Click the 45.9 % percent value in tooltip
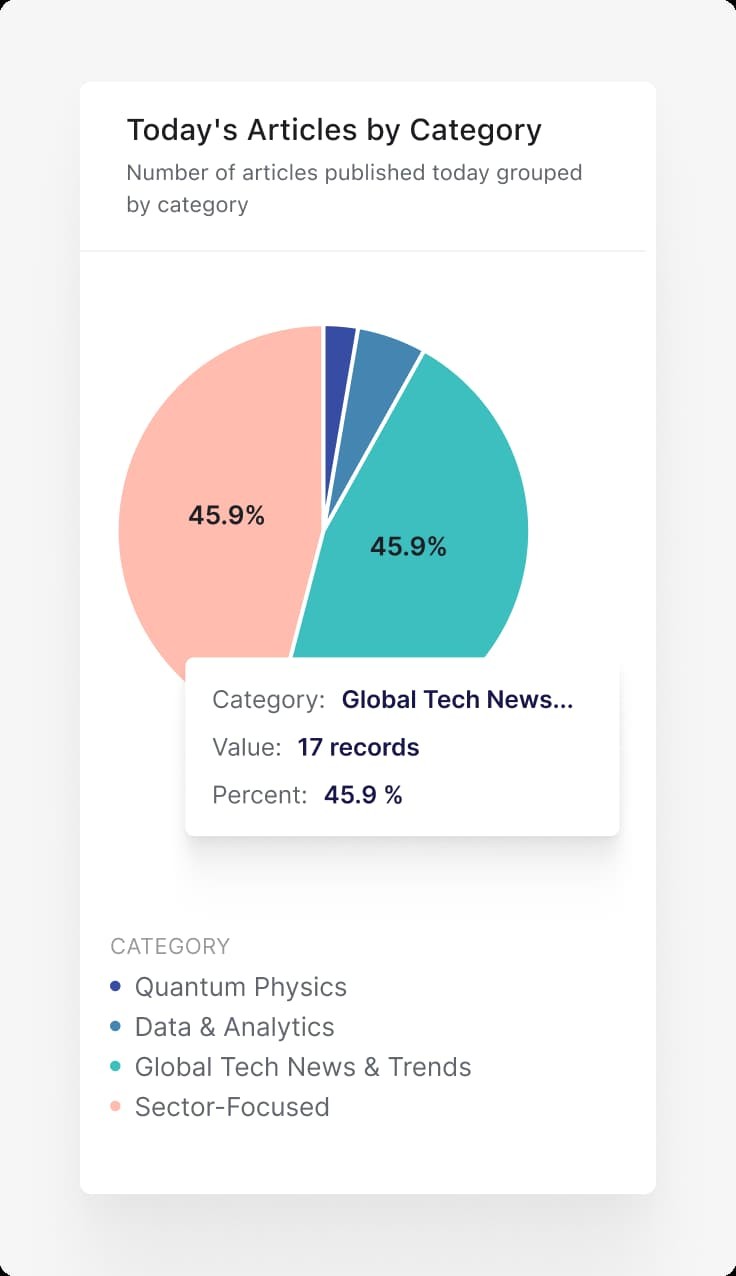Screen dimensions: 736x1276 [363, 795]
